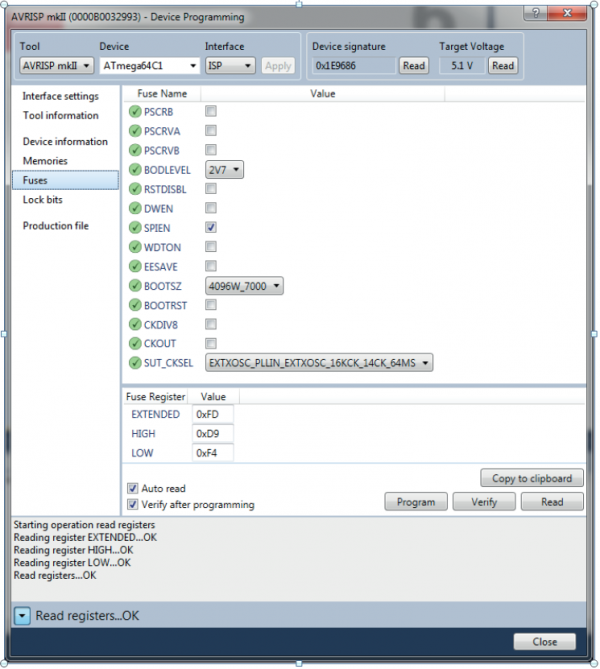This screenshot has width=600, height=669.
Task: Click the green status icon beside BOOTSZ
Action: point(135,285)
